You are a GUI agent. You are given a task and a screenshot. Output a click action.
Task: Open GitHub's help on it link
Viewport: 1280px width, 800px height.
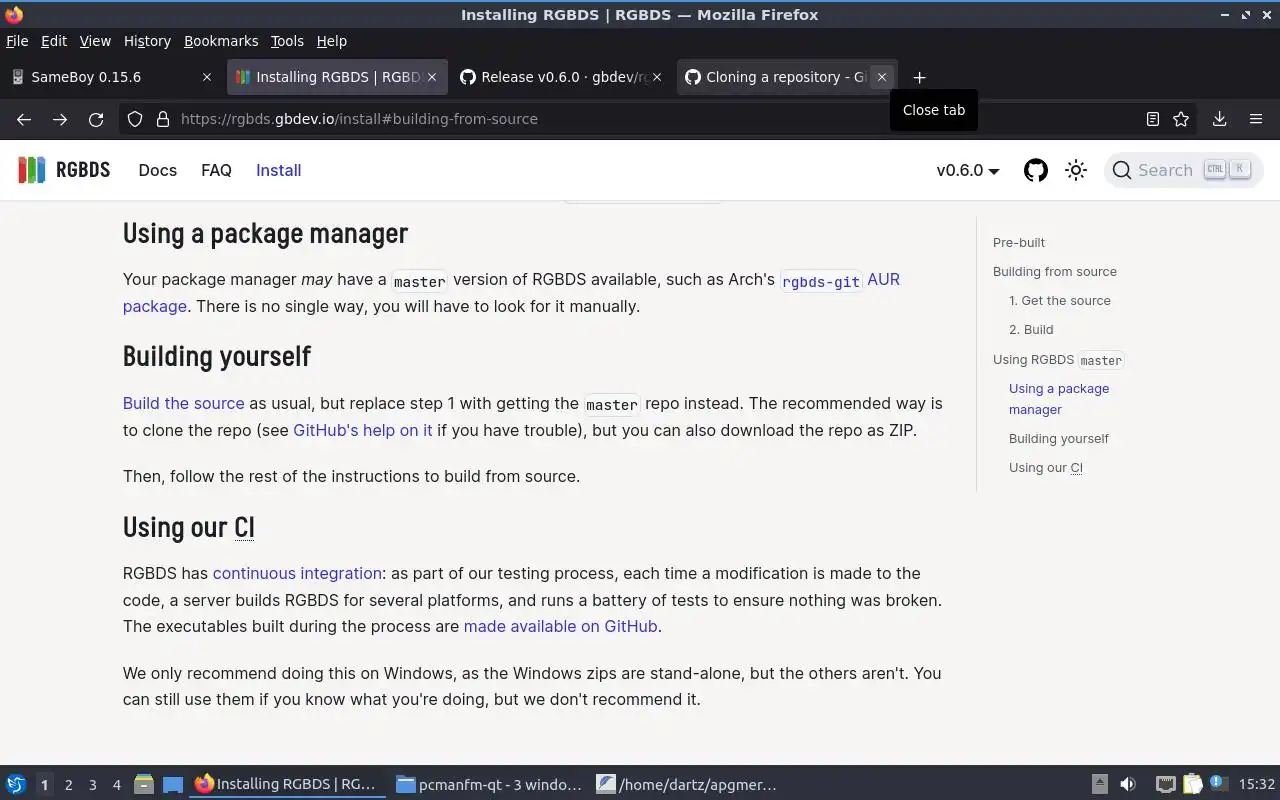(363, 430)
